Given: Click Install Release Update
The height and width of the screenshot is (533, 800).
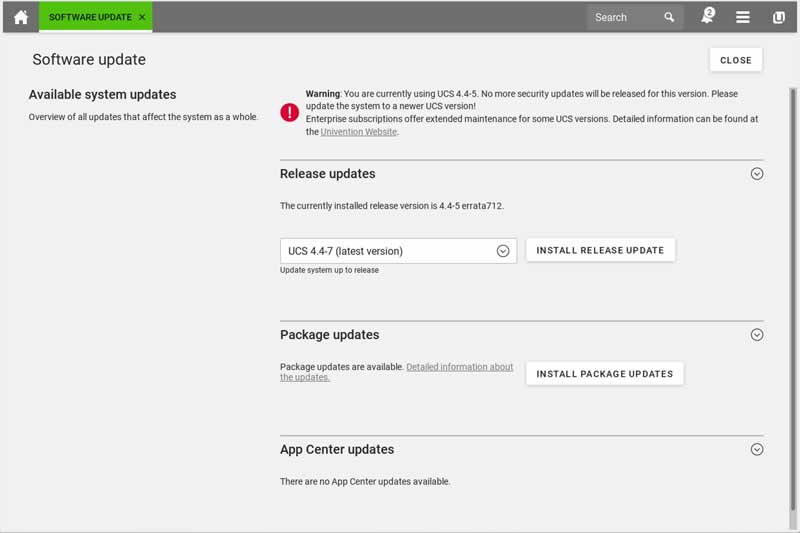Looking at the screenshot, I should point(600,250).
